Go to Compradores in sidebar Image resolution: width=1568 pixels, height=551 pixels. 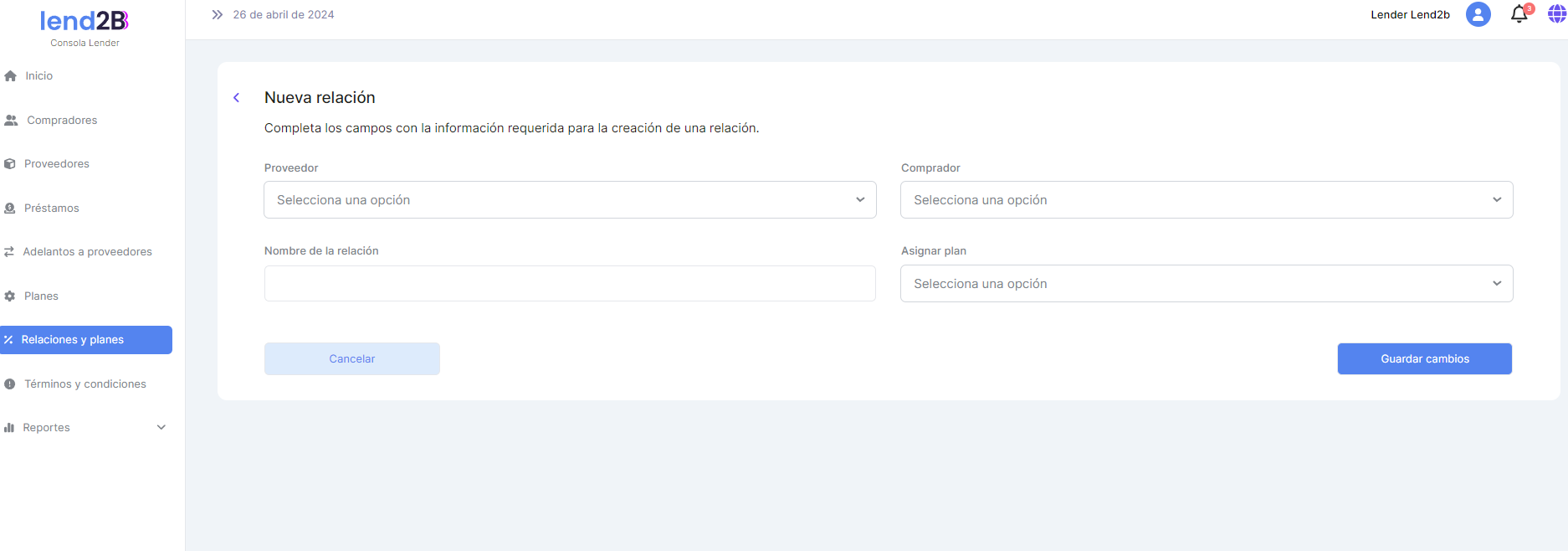coord(62,121)
